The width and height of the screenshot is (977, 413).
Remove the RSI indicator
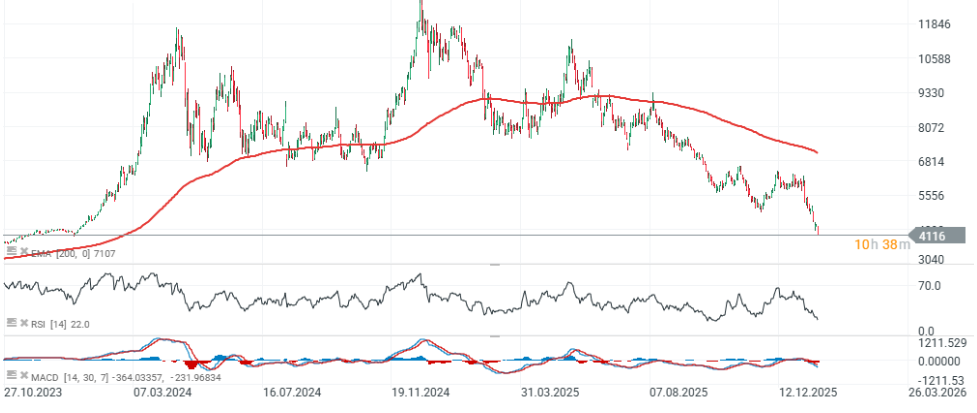(x=24, y=323)
